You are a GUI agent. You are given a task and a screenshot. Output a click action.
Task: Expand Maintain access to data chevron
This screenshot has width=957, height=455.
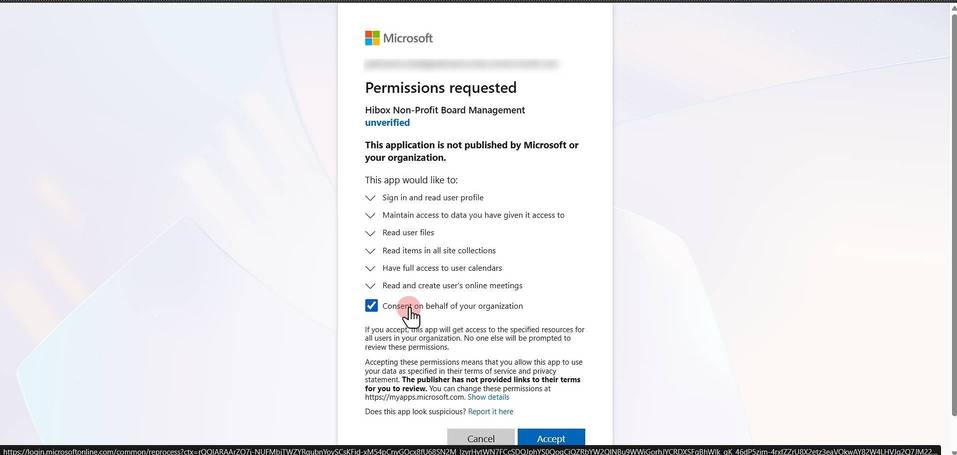tap(370, 216)
